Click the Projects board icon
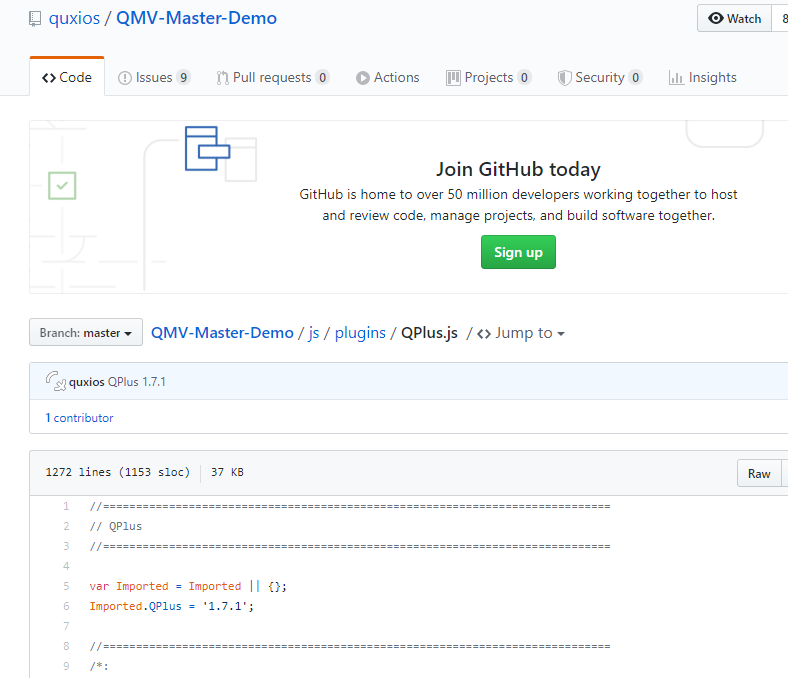The width and height of the screenshot is (788, 678). 453,78
